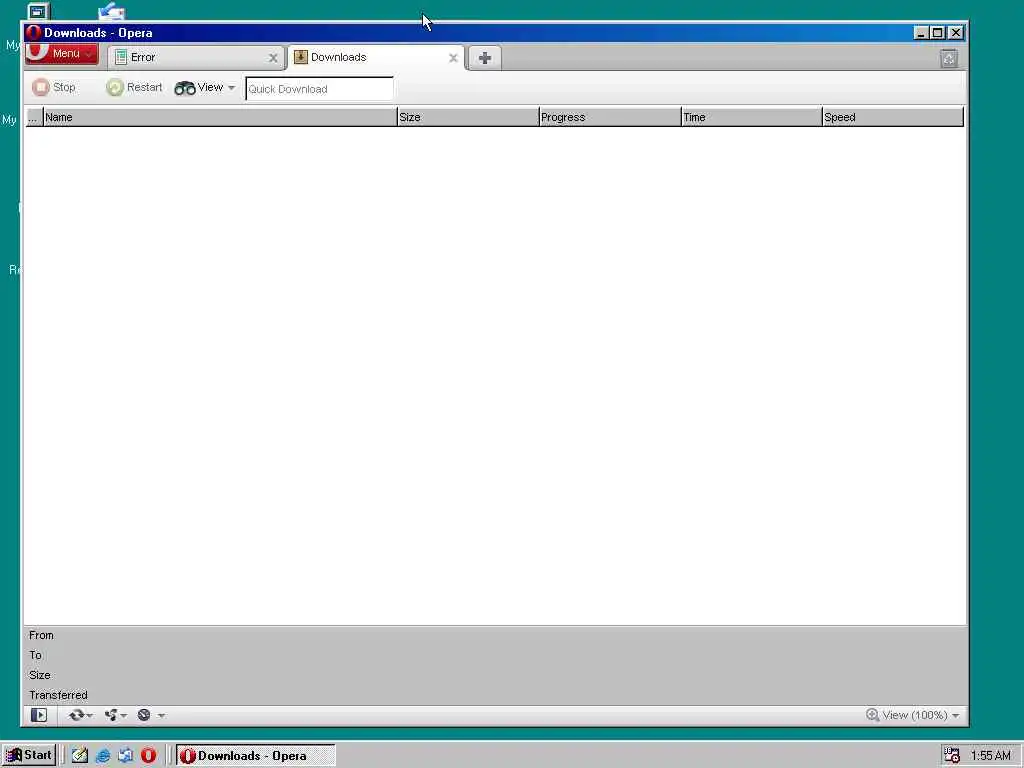Click the My Computer desktop icon
This screenshot has width=1024, height=768.
38,11
